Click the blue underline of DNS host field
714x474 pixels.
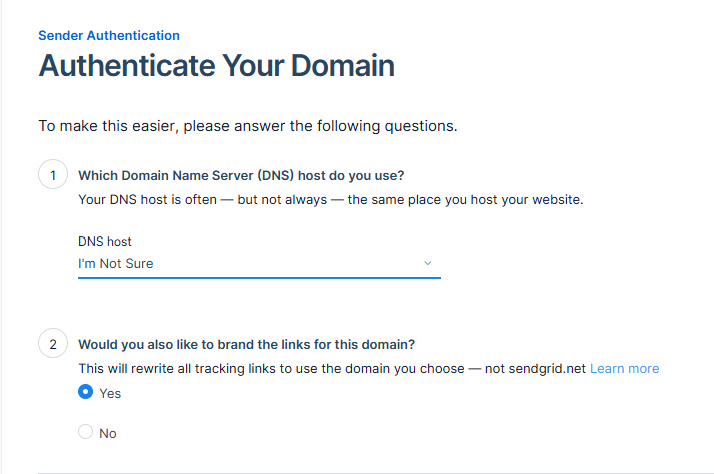click(258, 277)
